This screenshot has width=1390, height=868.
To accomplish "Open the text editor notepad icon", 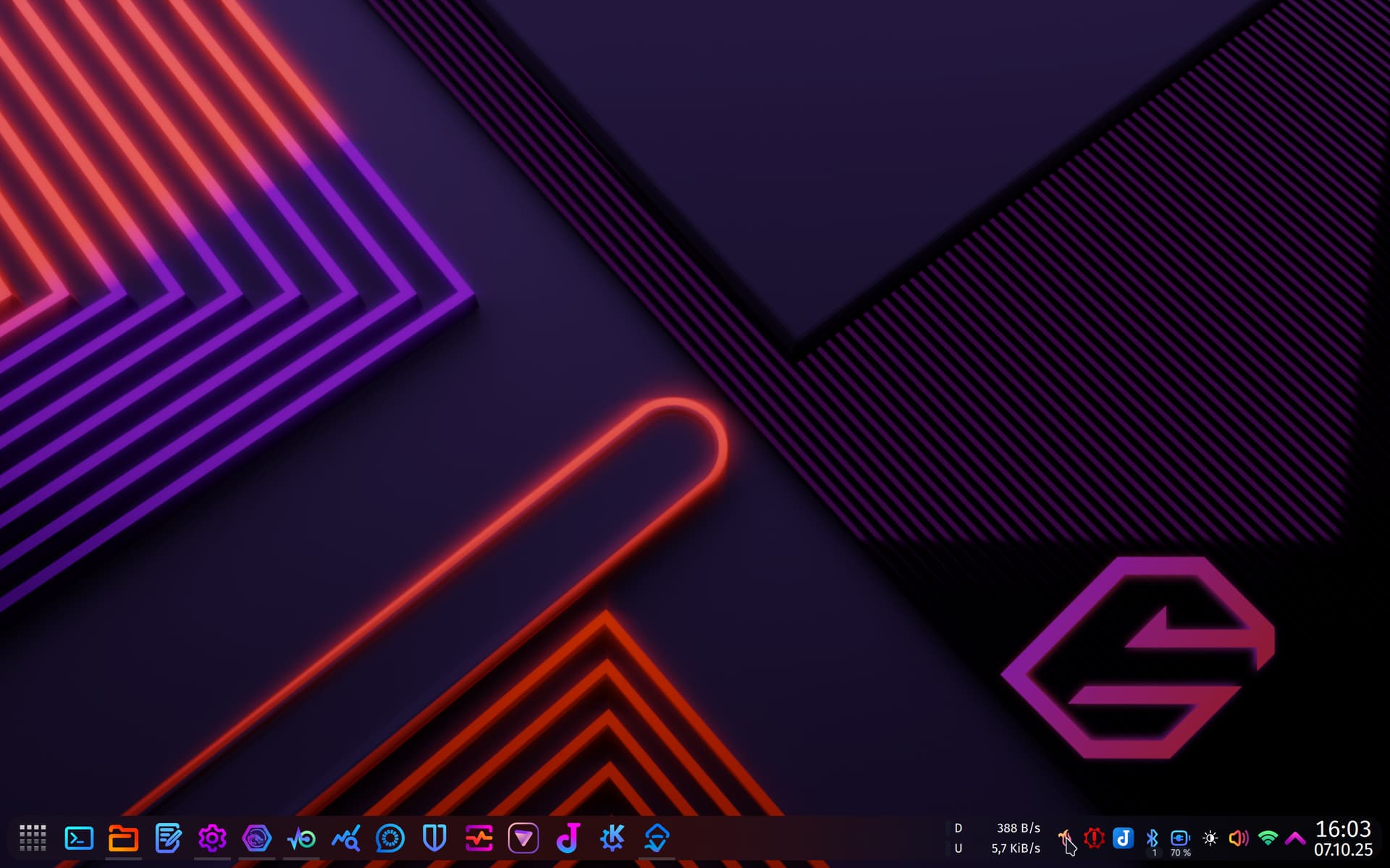I will tap(168, 838).
